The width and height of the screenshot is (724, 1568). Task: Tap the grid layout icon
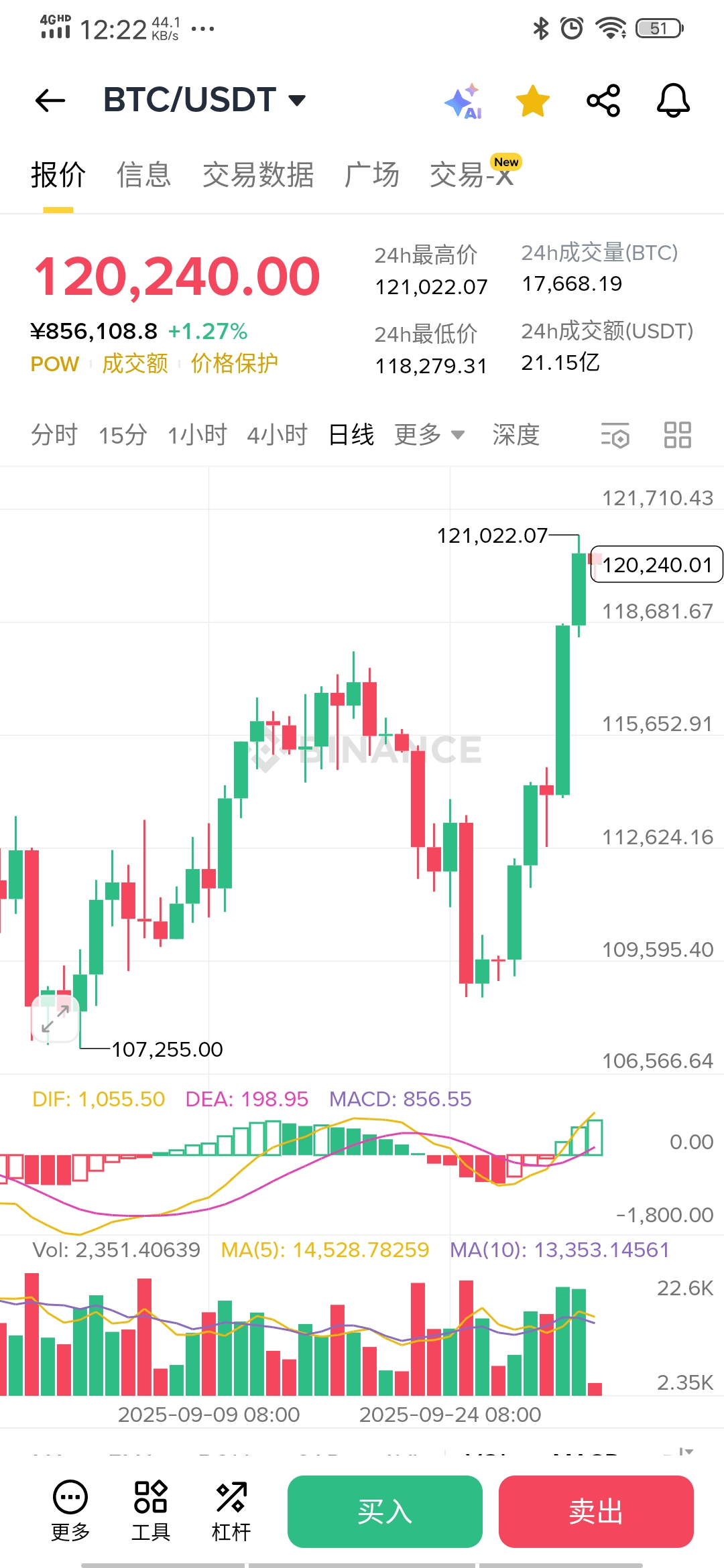coord(678,435)
